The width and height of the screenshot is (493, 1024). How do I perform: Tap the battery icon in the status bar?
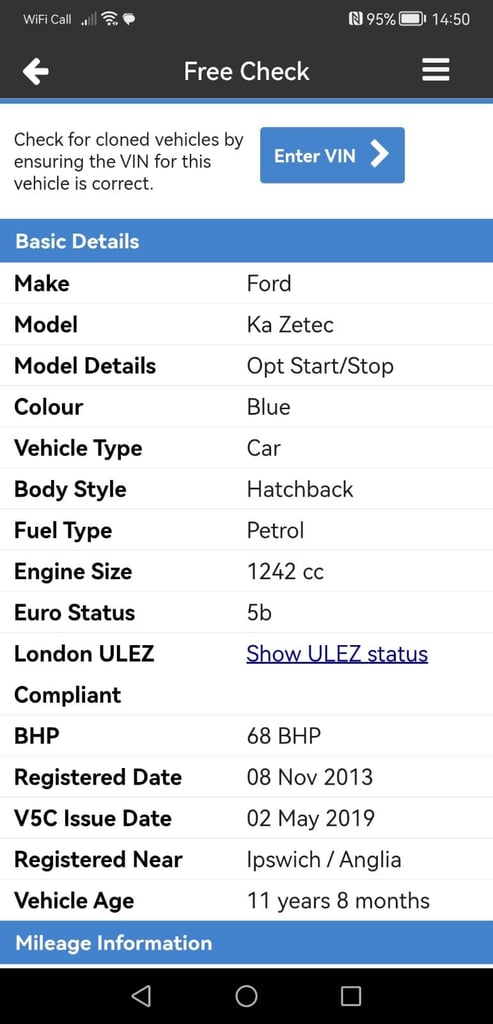pos(412,19)
